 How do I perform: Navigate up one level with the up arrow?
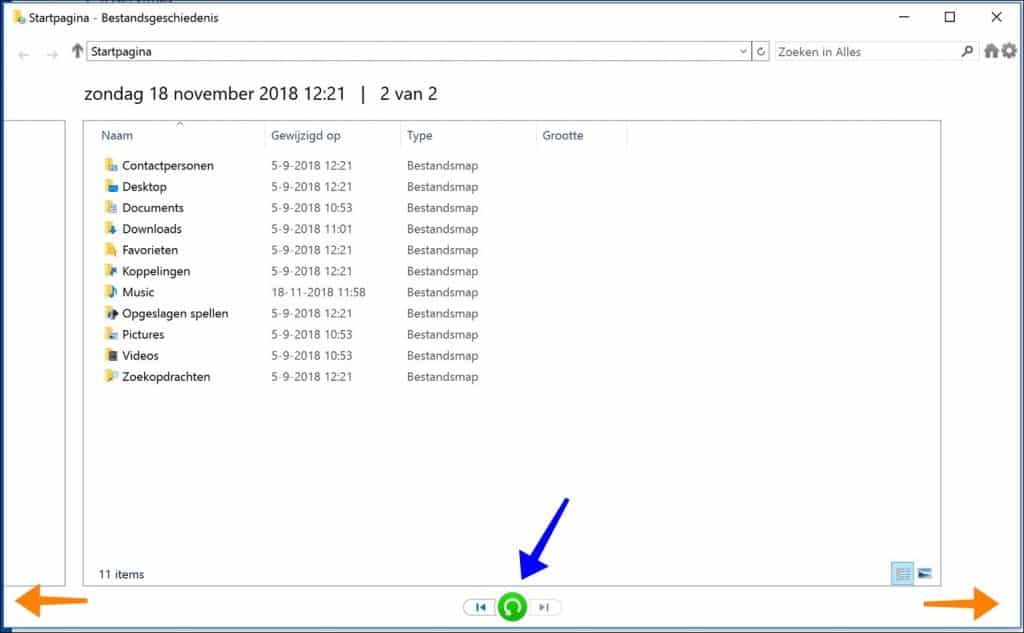77,51
